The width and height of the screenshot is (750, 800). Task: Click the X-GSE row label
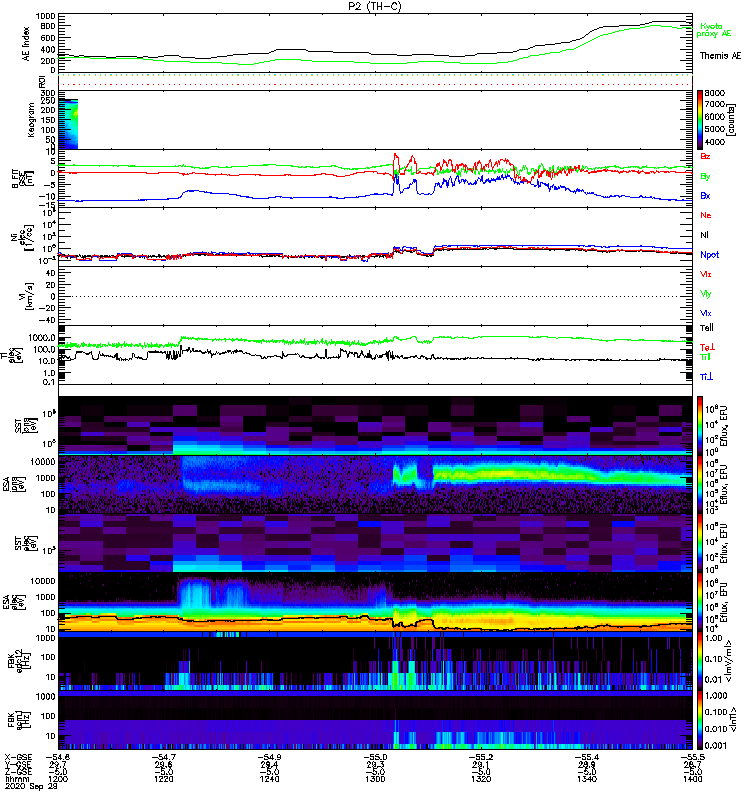point(16,757)
